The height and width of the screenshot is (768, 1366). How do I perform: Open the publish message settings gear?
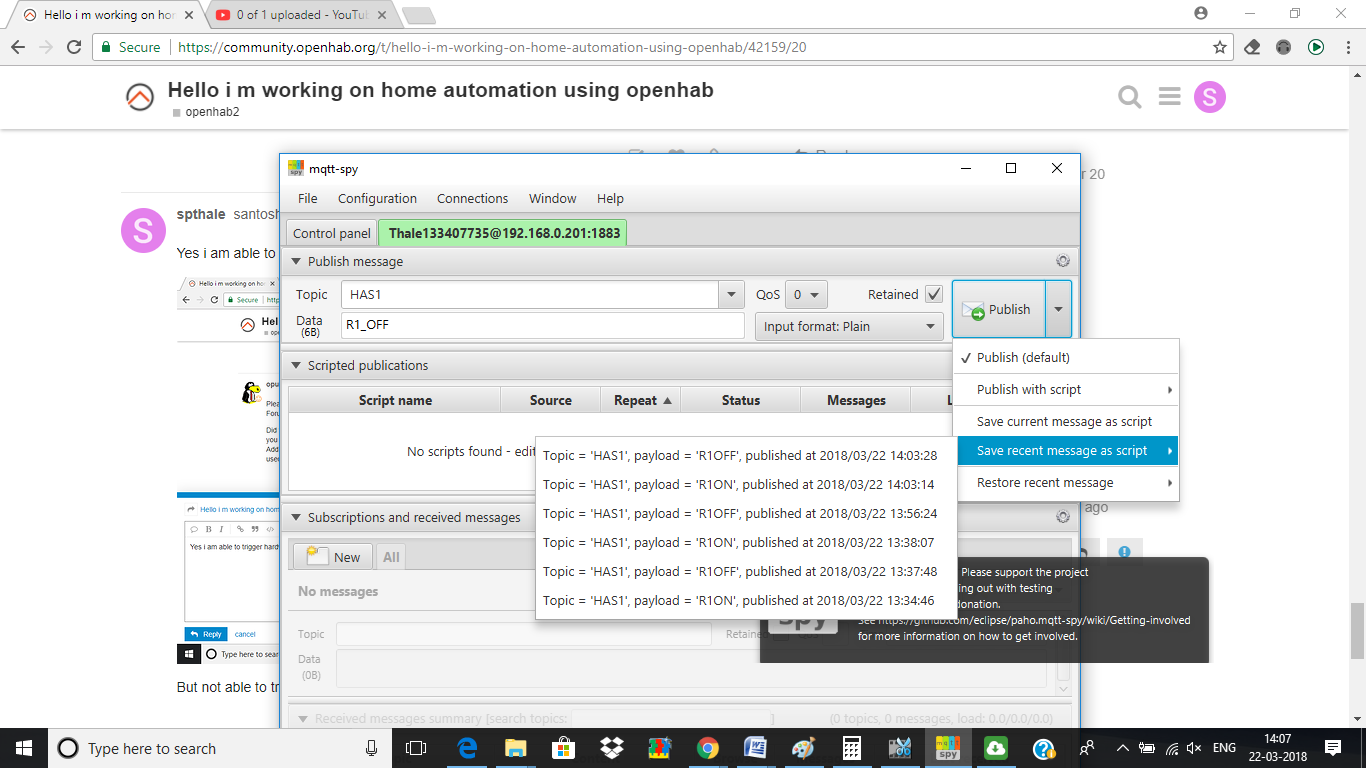point(1062,261)
